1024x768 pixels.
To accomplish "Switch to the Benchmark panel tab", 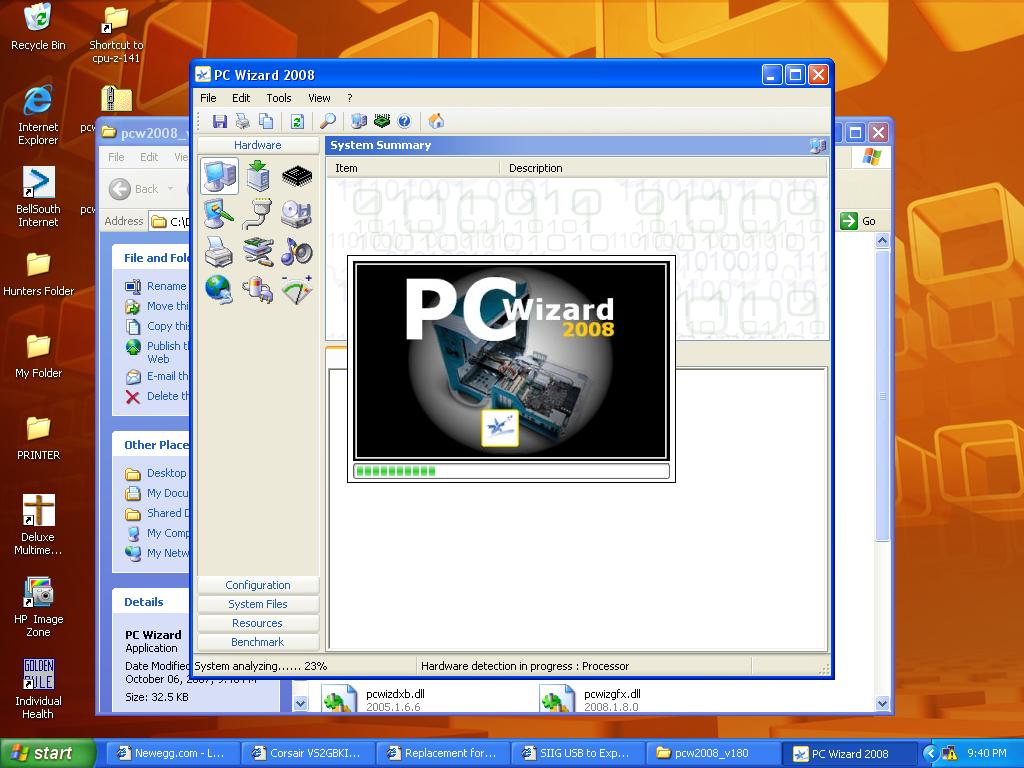I will click(258, 642).
